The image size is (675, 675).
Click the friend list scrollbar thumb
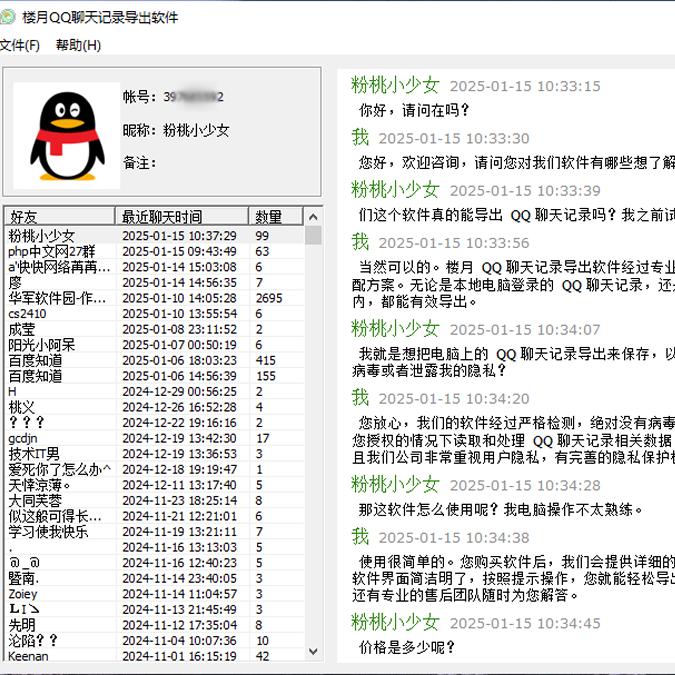click(313, 235)
